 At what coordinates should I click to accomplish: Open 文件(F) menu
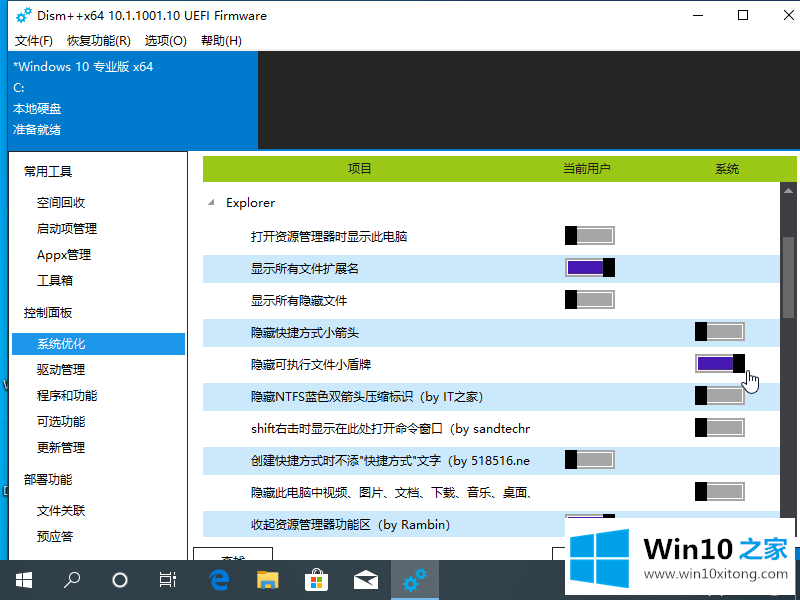[x=33, y=41]
